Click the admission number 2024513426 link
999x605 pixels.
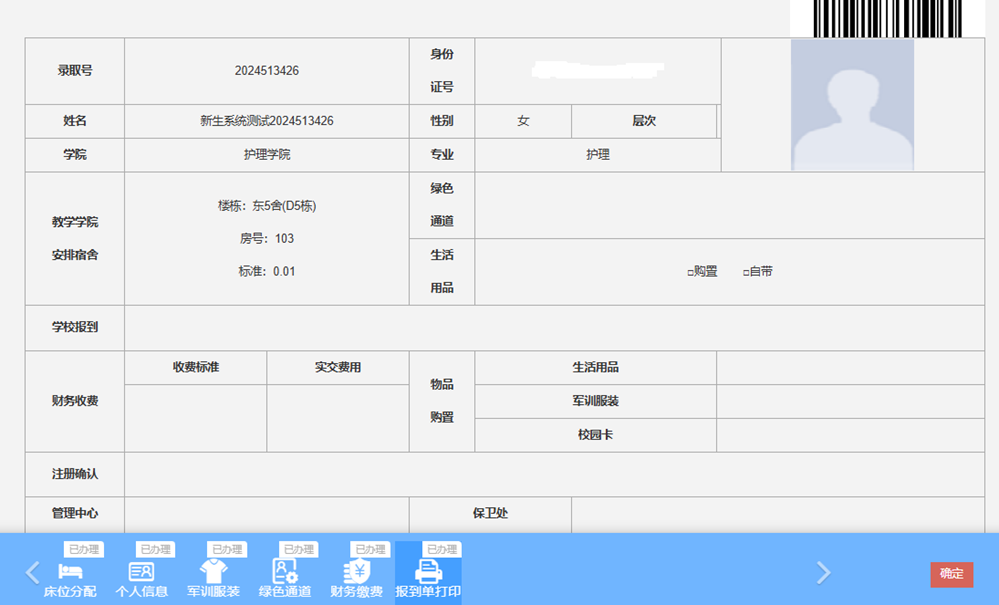pyautogui.click(x=266, y=70)
